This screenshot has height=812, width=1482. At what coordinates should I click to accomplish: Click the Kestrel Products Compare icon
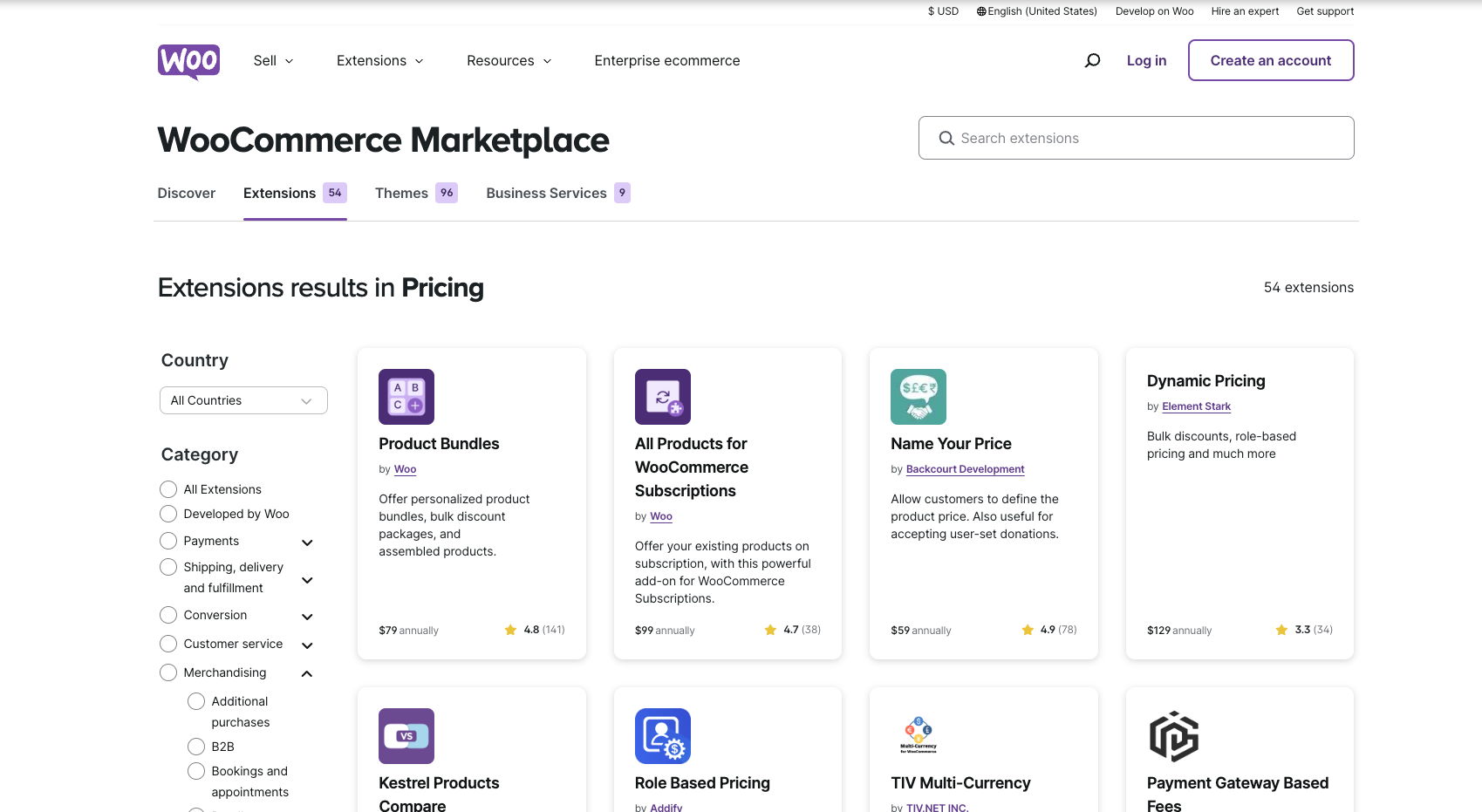(406, 736)
